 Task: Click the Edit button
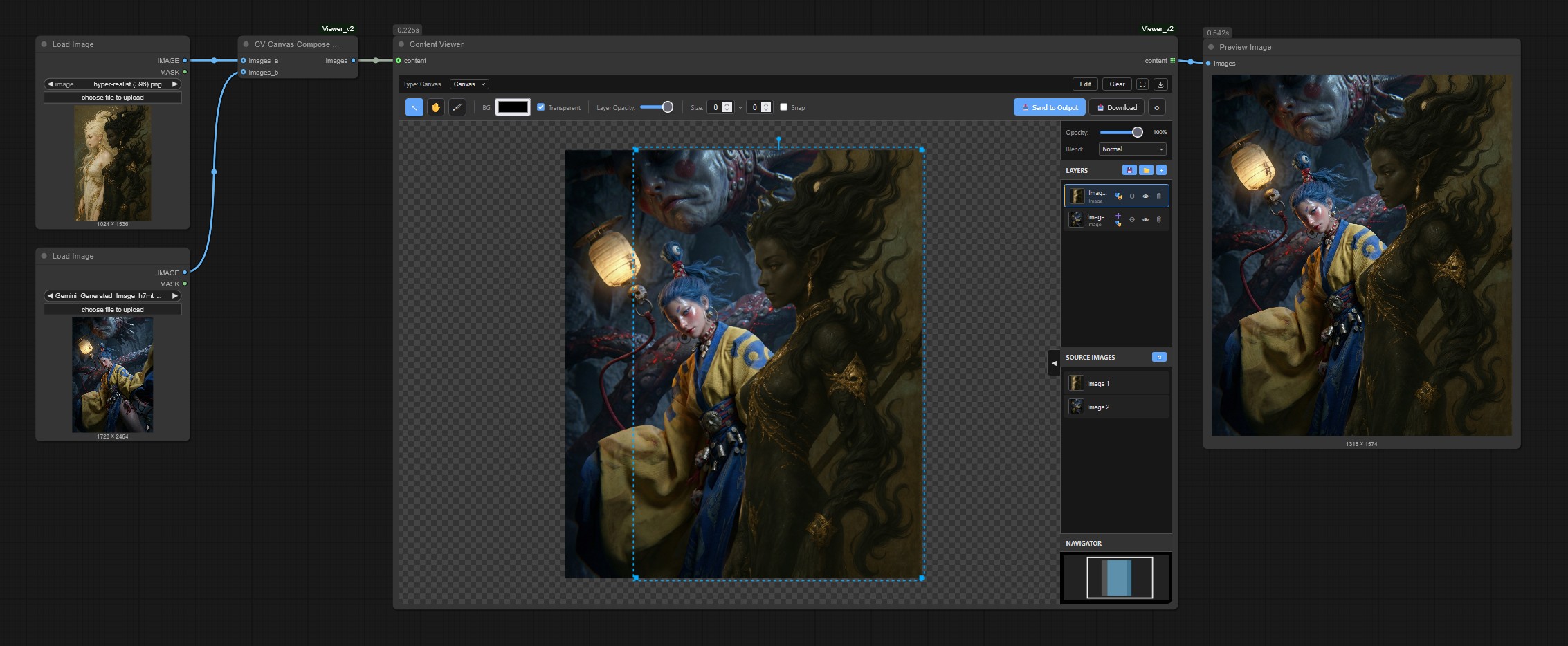(x=1085, y=84)
